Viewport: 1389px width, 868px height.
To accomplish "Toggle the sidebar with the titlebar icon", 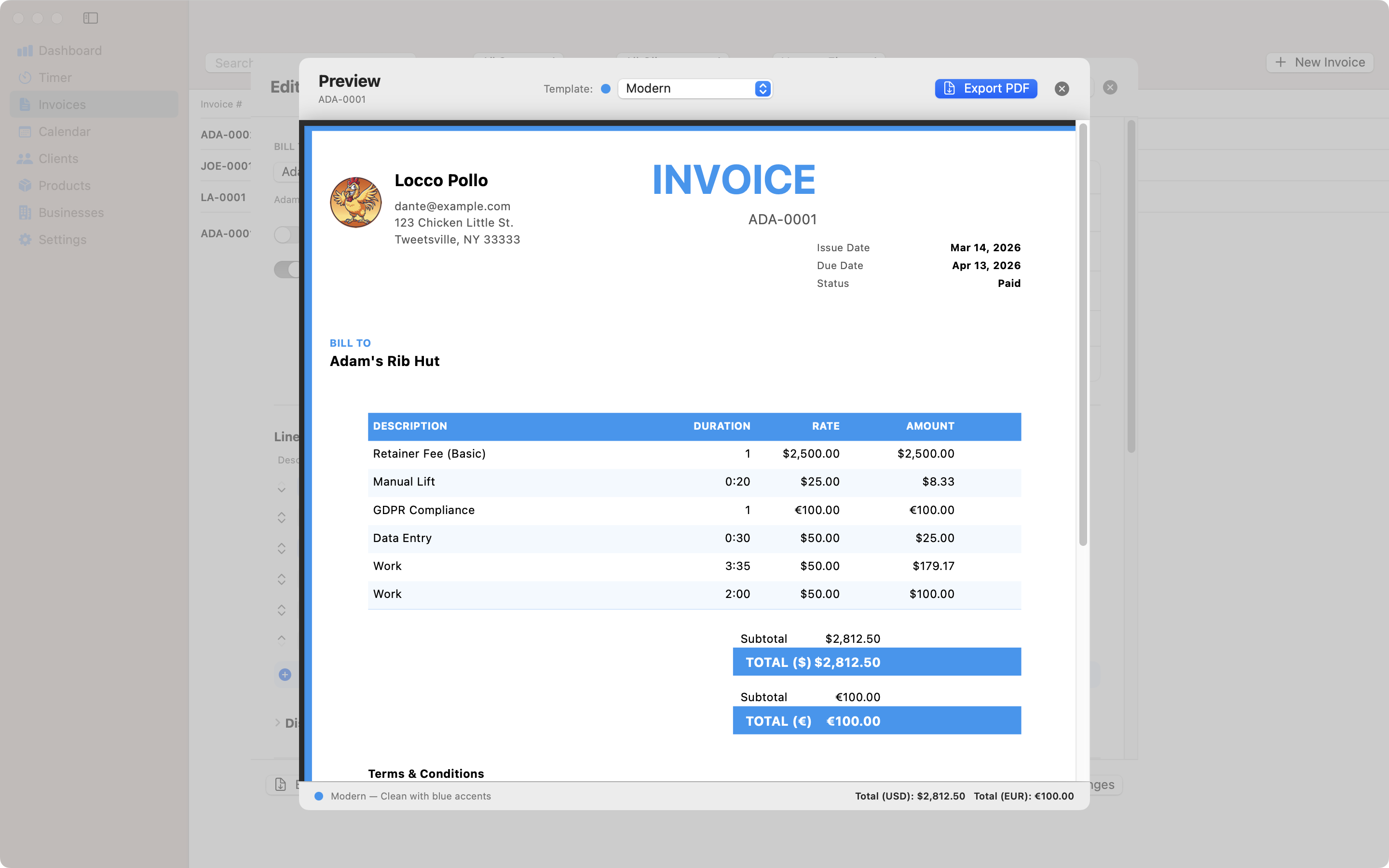I will click(x=91, y=18).
